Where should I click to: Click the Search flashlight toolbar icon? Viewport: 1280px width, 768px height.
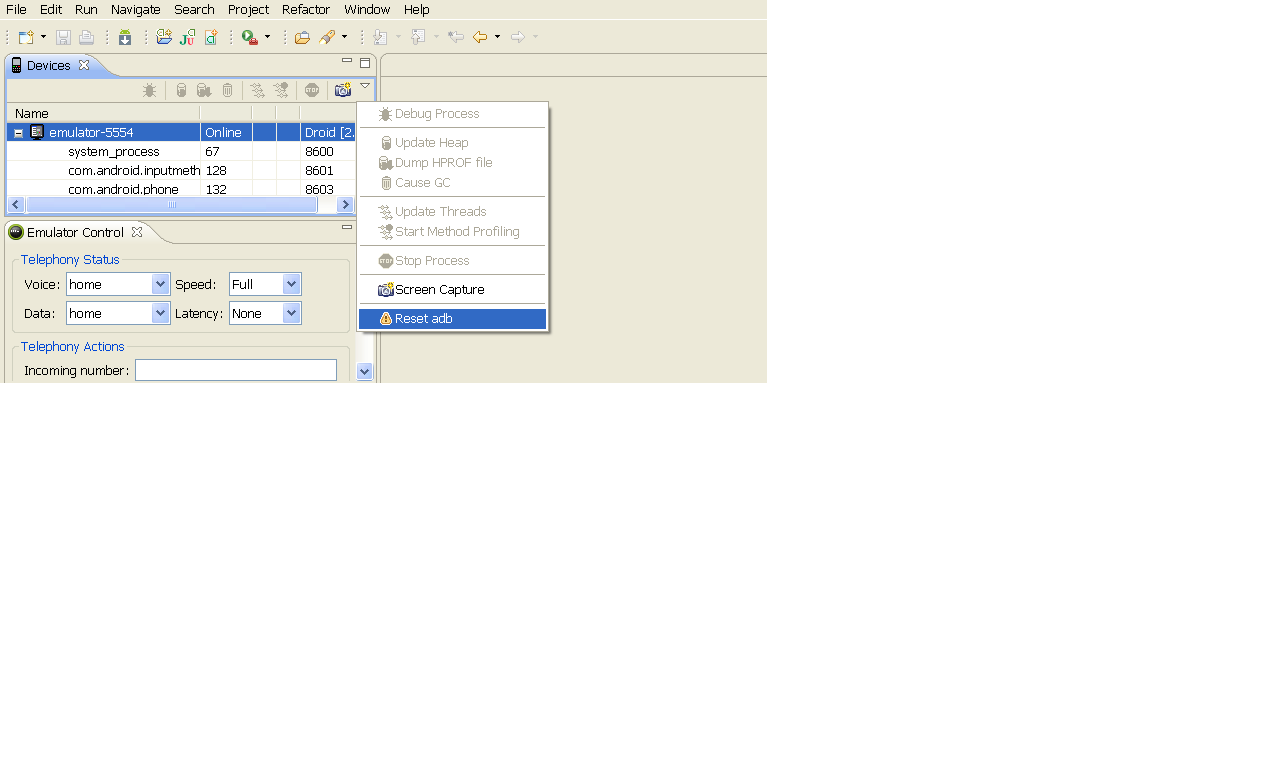coord(327,37)
